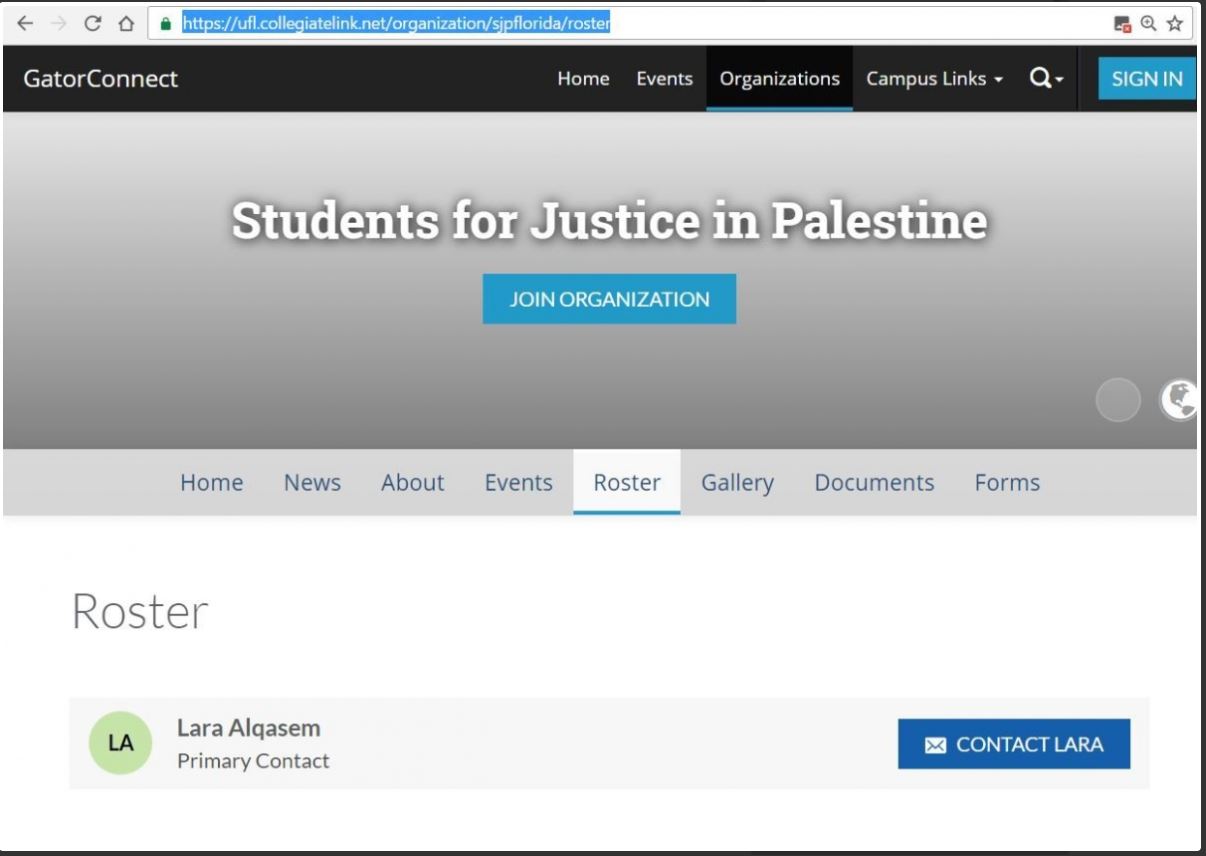This screenshot has width=1206, height=856.
Task: Click the Primary Contact label
Action: click(x=253, y=761)
